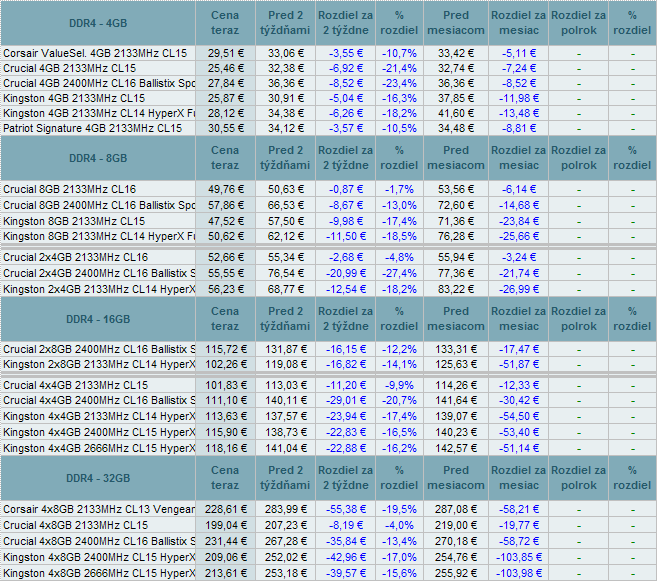This screenshot has width=657, height=581.
Task: Select the Patriot Signature 4GB 2133MHz CL15 name
Action: (x=93, y=128)
